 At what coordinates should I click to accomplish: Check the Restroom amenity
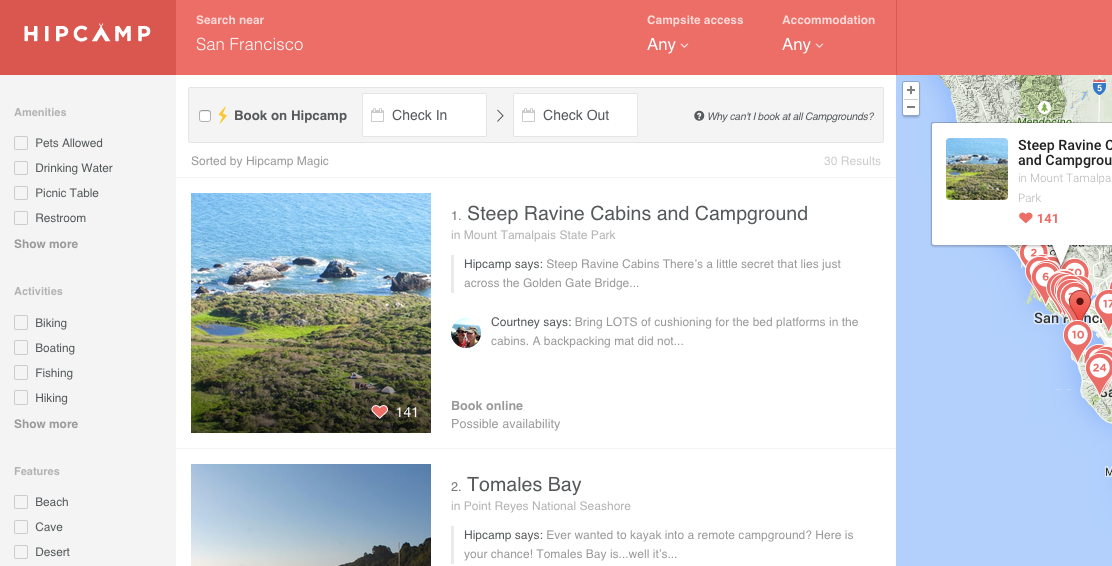[21, 218]
